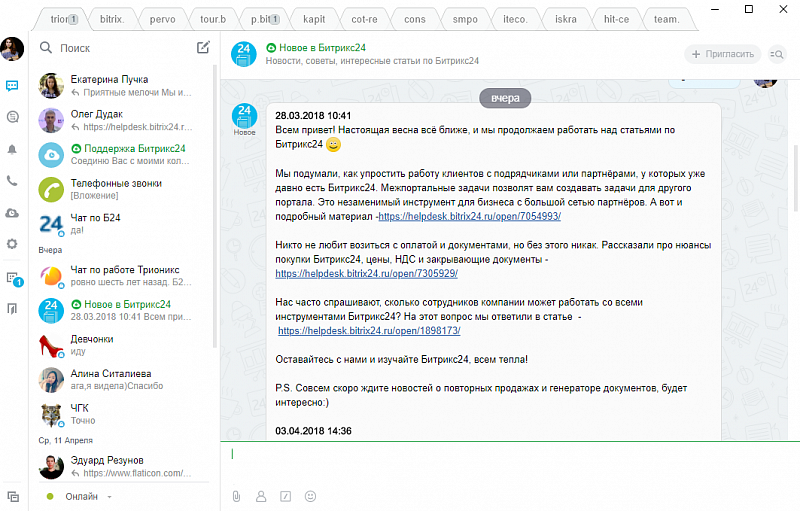
Task: Open the phone dialer icon in the sidebar
Action: [x=12, y=181]
